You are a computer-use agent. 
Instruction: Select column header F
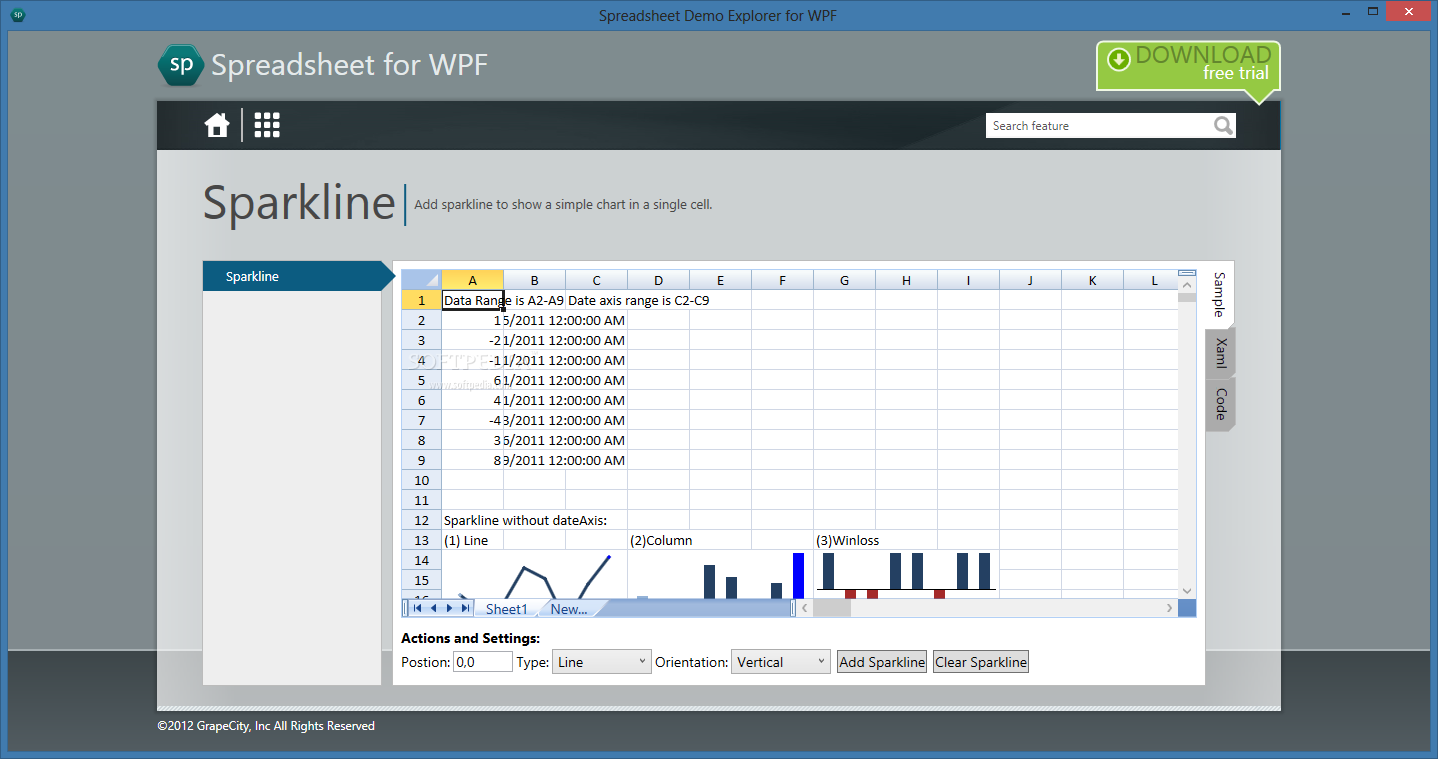point(782,280)
